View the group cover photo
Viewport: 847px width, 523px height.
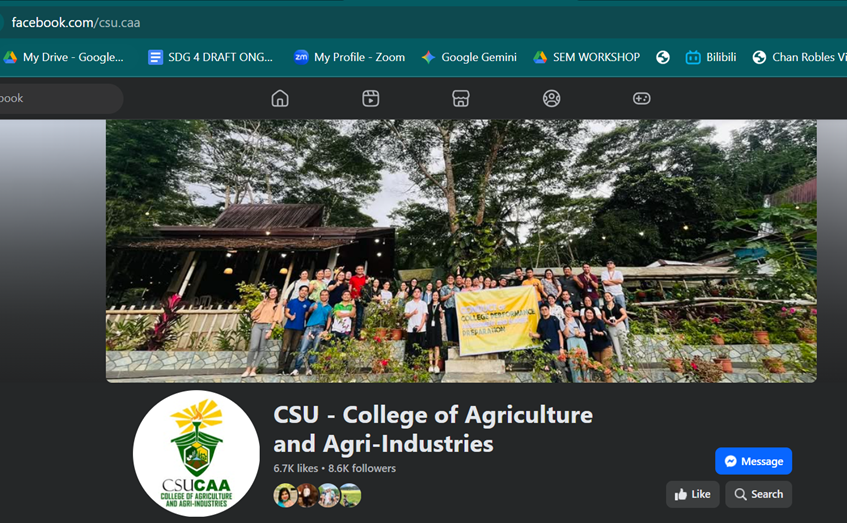(x=461, y=251)
